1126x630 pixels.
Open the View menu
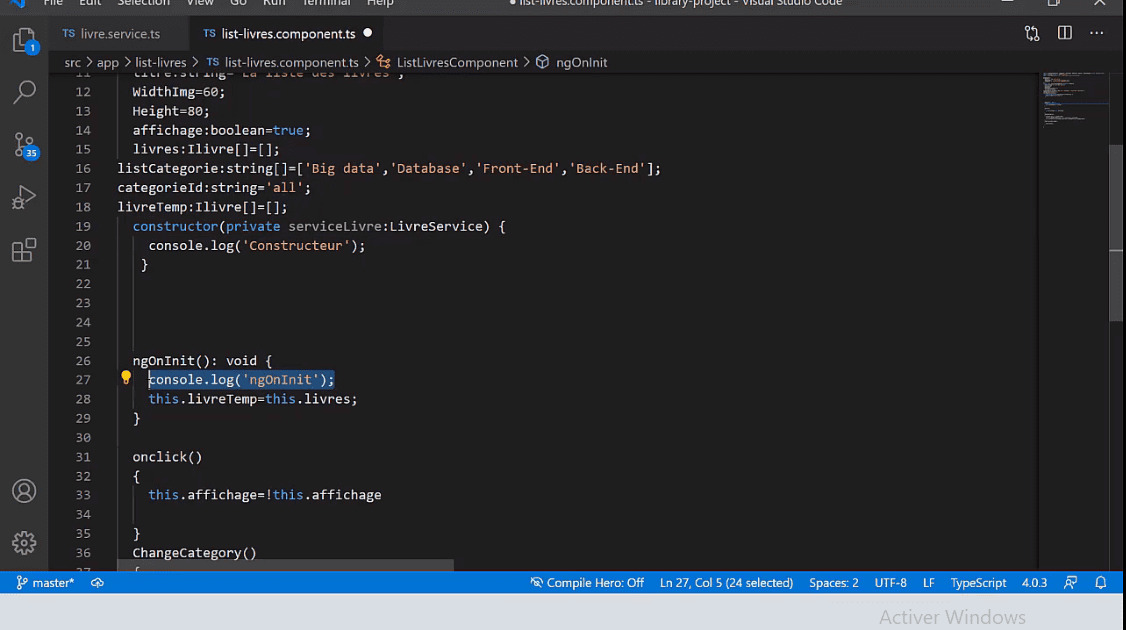coord(200,4)
